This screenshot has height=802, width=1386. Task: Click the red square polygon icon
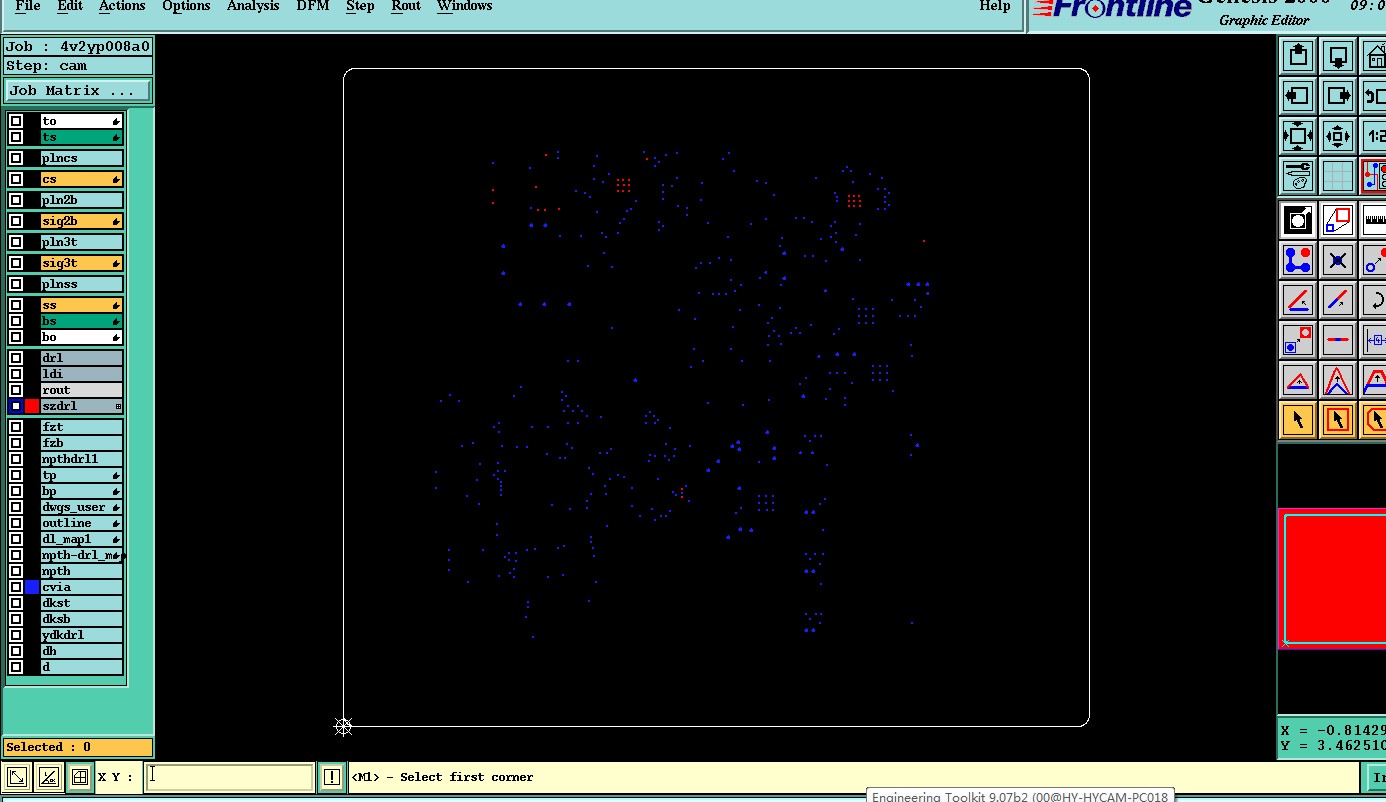[x=1338, y=219]
